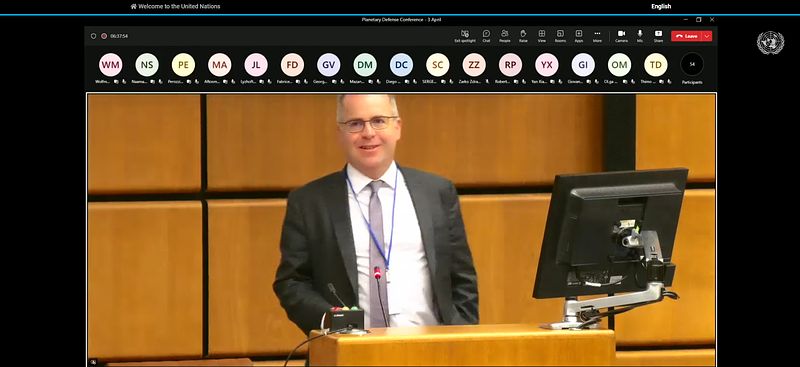The width and height of the screenshot is (800, 367).
Task: Toggle the Mic mute button
Action: [x=640, y=36]
